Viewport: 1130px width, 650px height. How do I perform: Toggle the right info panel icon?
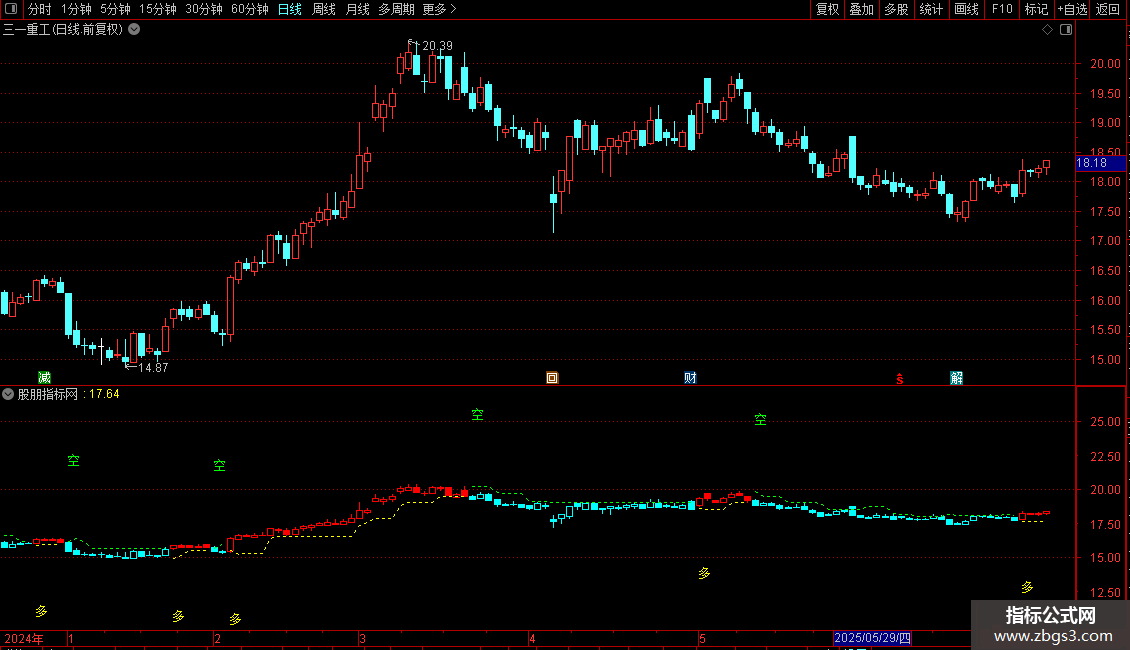1066,30
